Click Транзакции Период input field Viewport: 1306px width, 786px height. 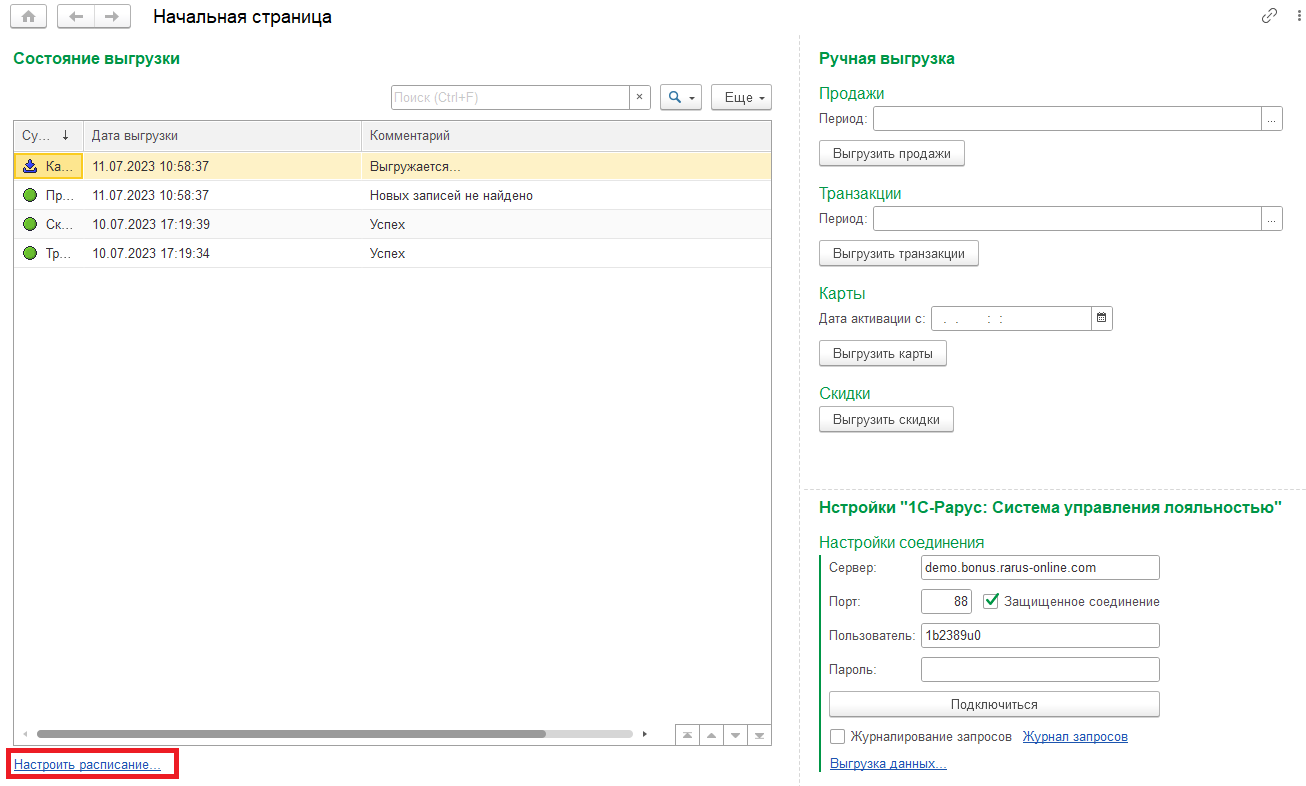[x=1067, y=218]
